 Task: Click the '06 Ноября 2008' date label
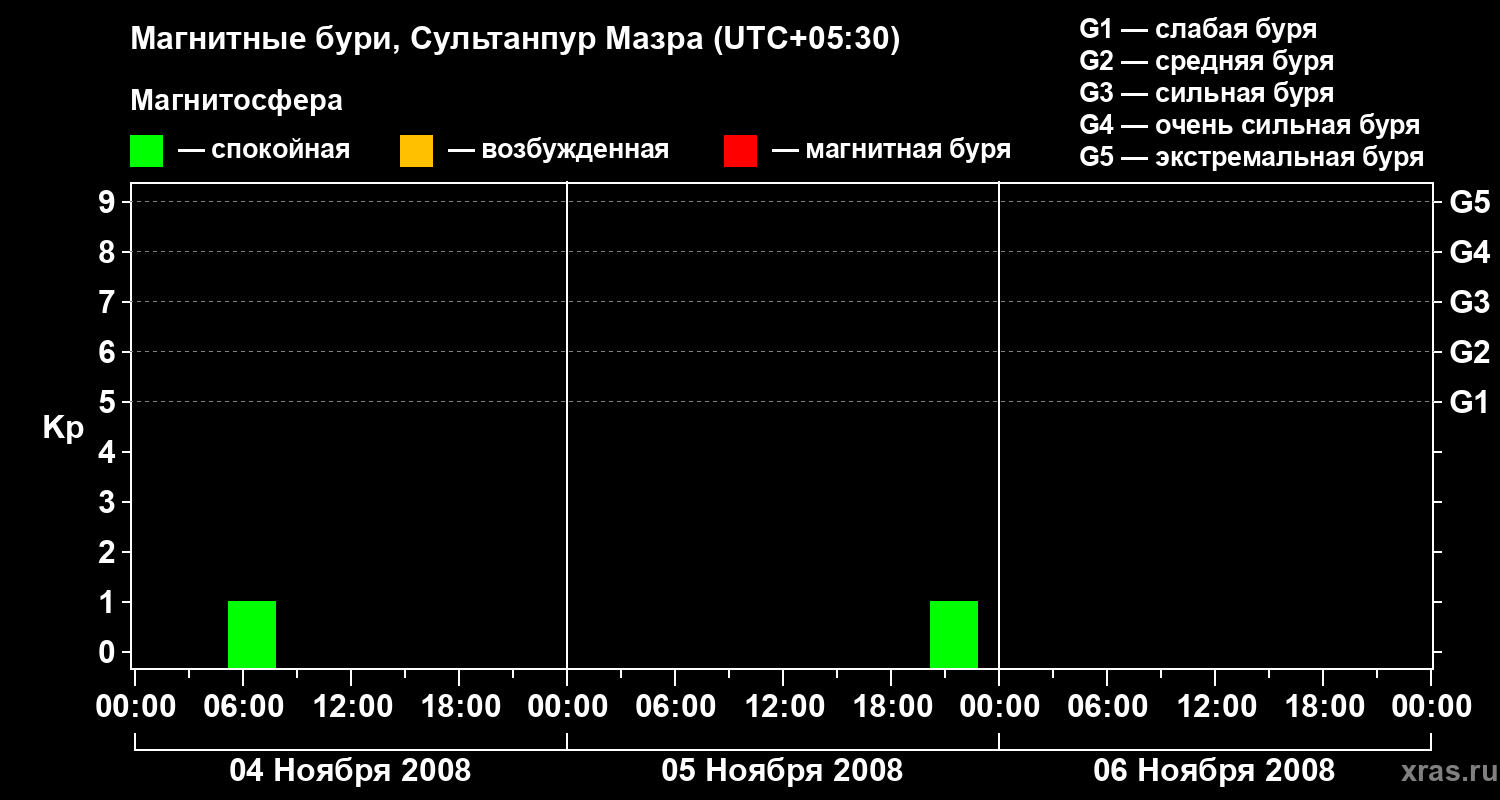point(1214,770)
